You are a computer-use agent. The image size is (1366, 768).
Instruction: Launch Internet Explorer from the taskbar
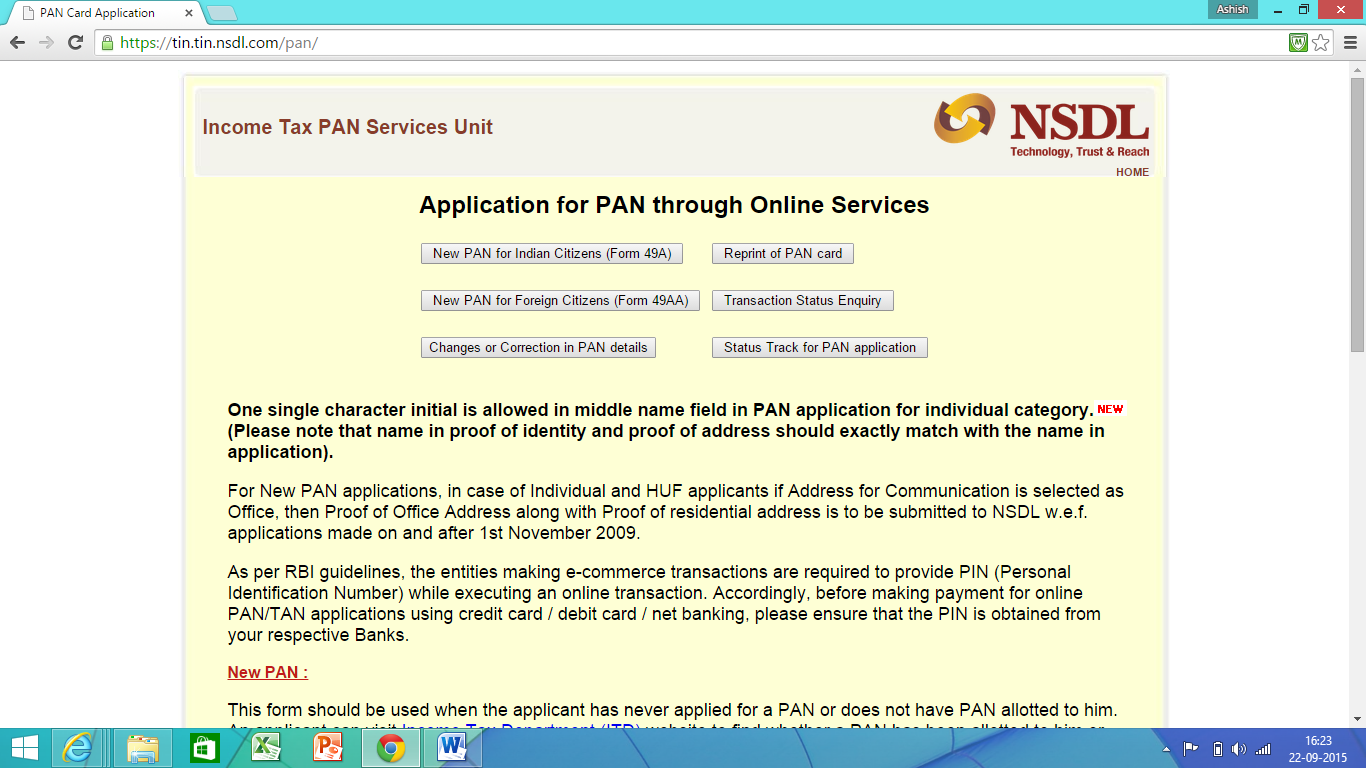tap(78, 748)
